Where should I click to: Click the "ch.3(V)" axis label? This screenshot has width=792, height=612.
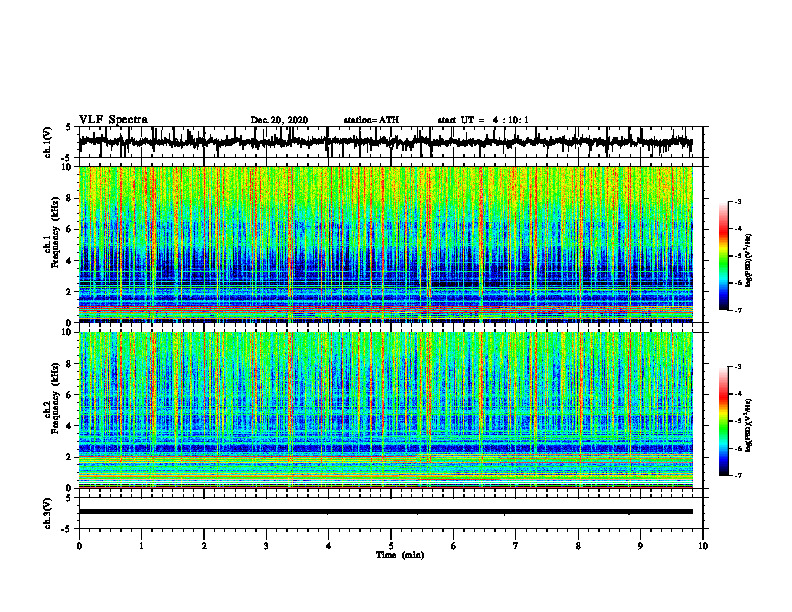pyautogui.click(x=48, y=513)
